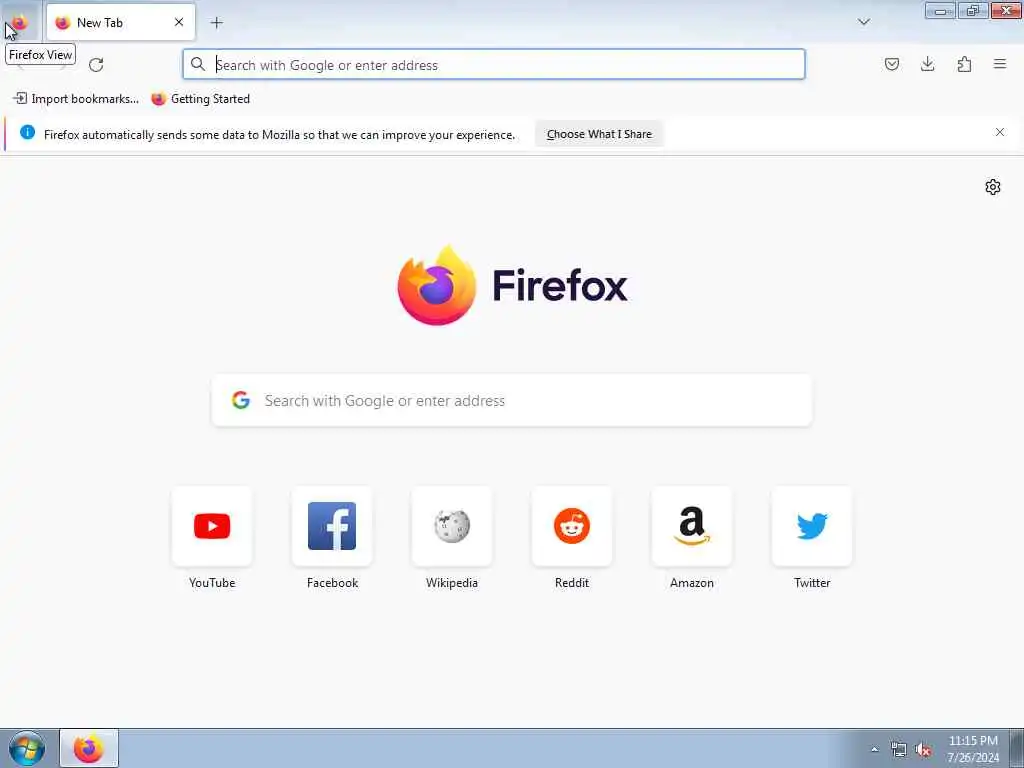Viewport: 1024px width, 768px height.
Task: Click the Google logo in search box
Action: pyautogui.click(x=241, y=400)
